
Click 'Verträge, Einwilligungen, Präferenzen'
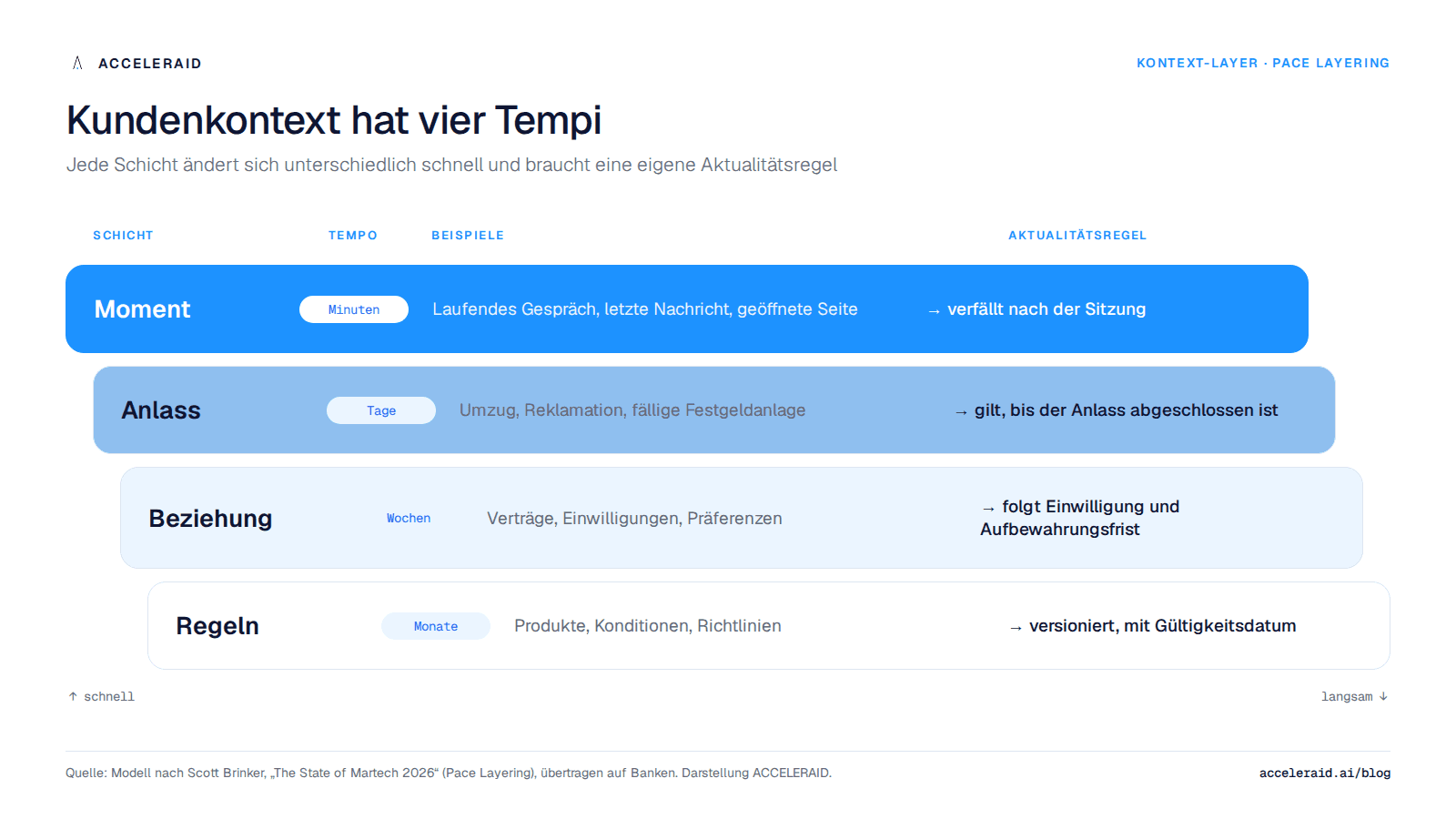tap(634, 519)
